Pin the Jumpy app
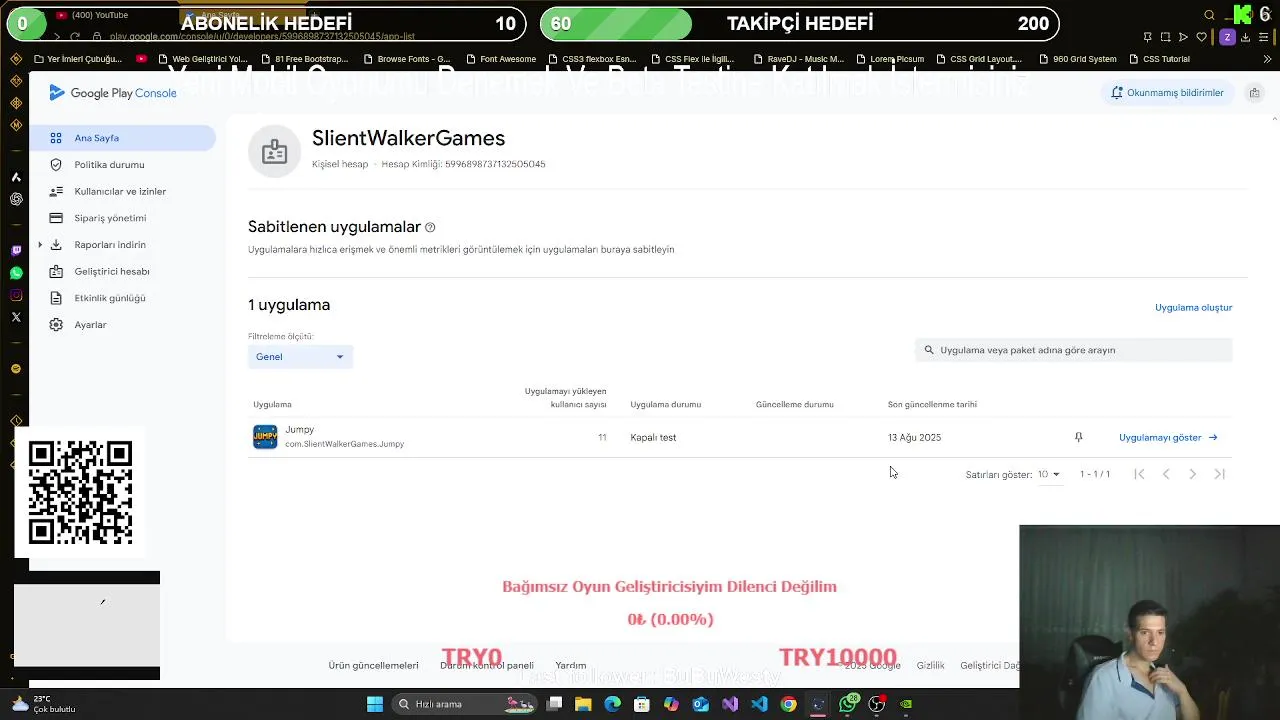This screenshot has height=720, width=1280. [x=1078, y=437]
